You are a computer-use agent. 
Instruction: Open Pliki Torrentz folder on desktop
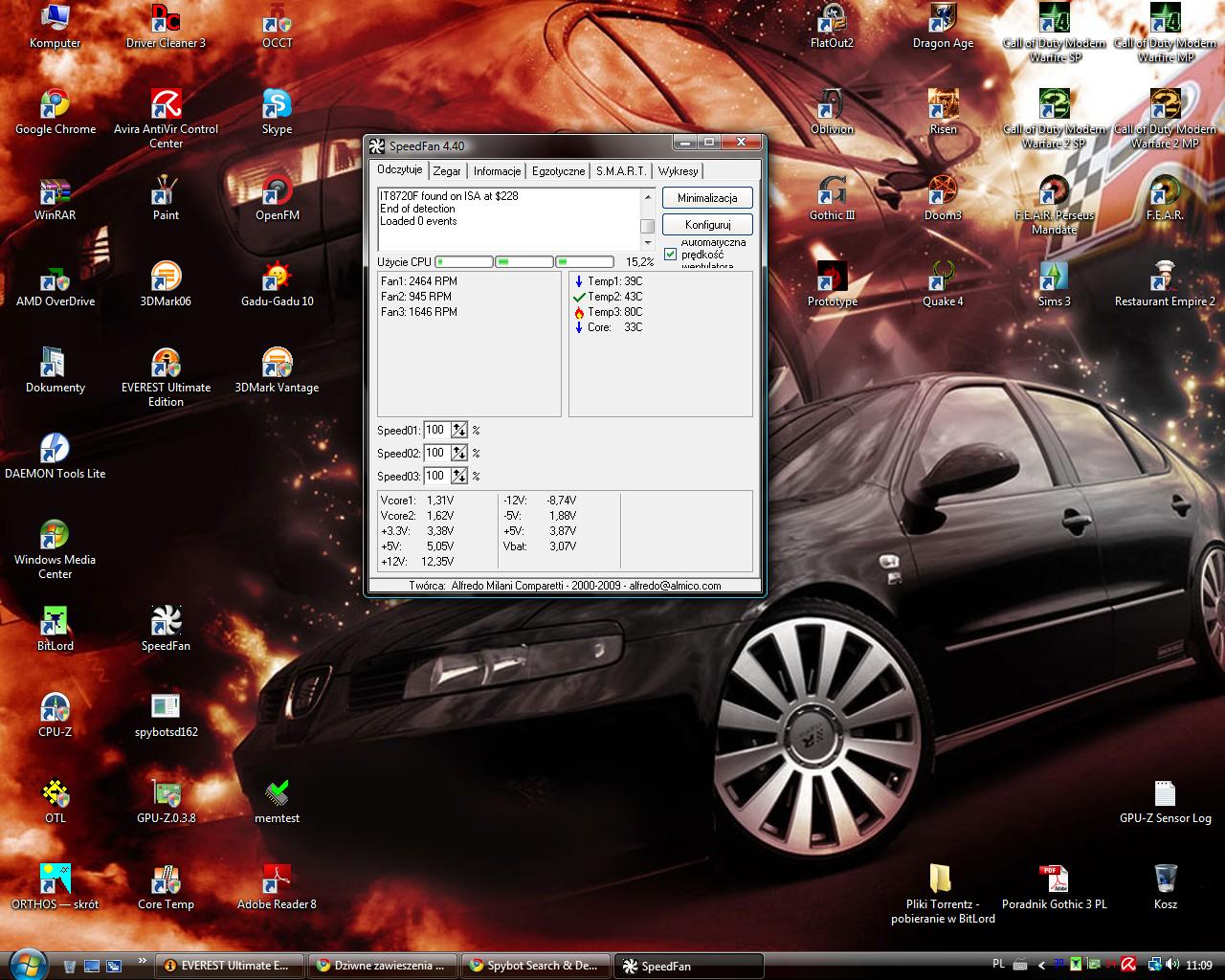[x=943, y=894]
